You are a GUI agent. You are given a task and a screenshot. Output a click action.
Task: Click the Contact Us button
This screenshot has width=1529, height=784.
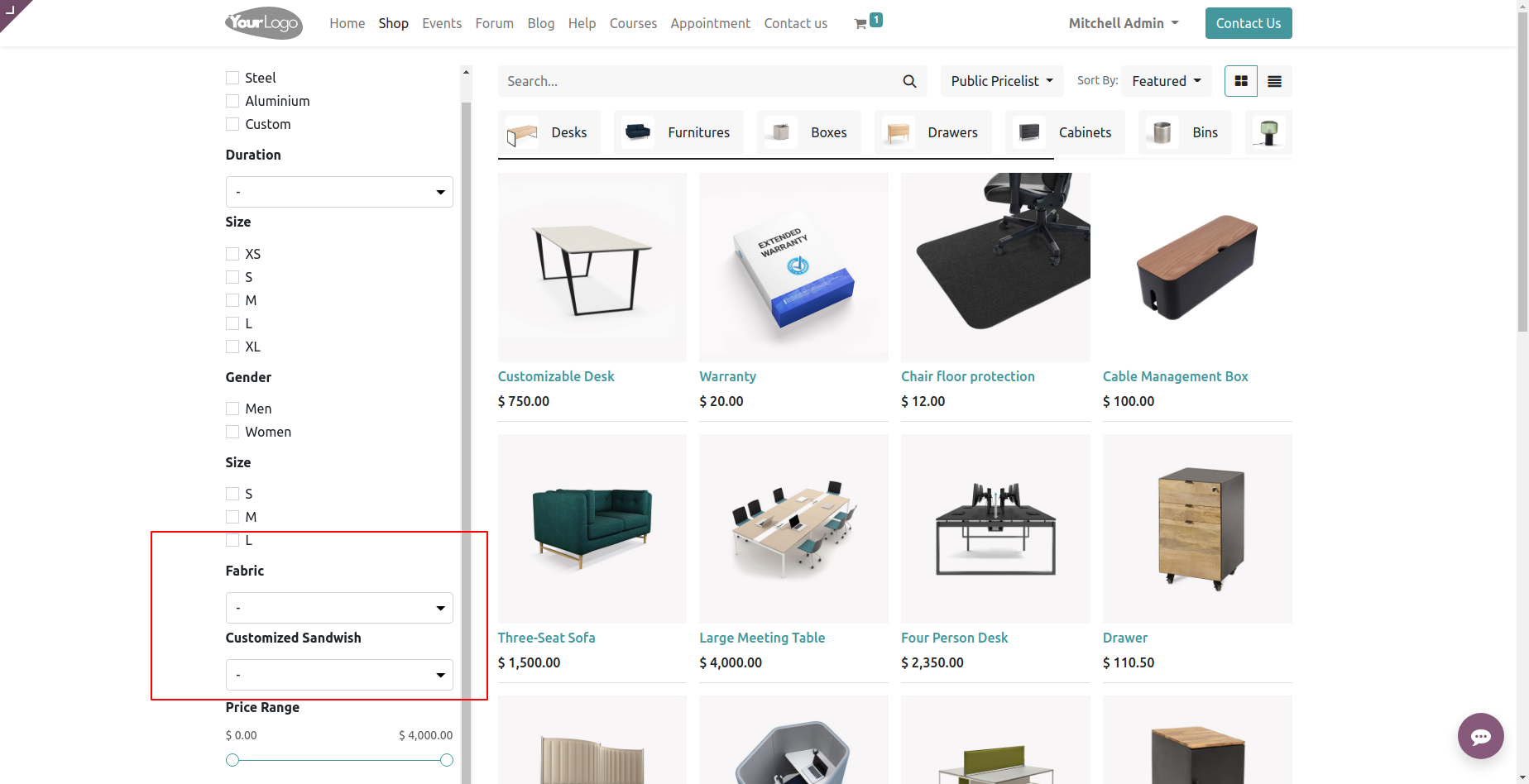click(1249, 23)
